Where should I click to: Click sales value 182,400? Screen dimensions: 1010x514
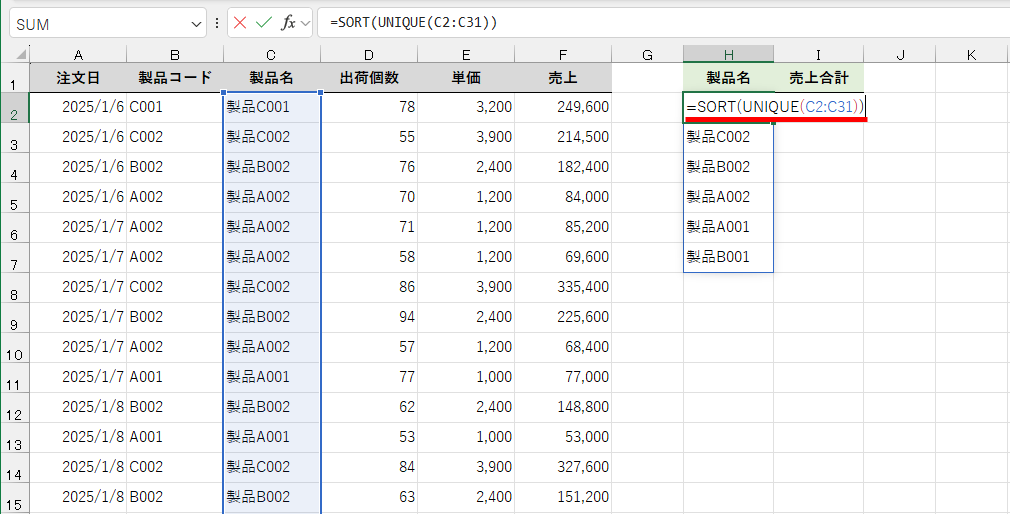click(563, 167)
